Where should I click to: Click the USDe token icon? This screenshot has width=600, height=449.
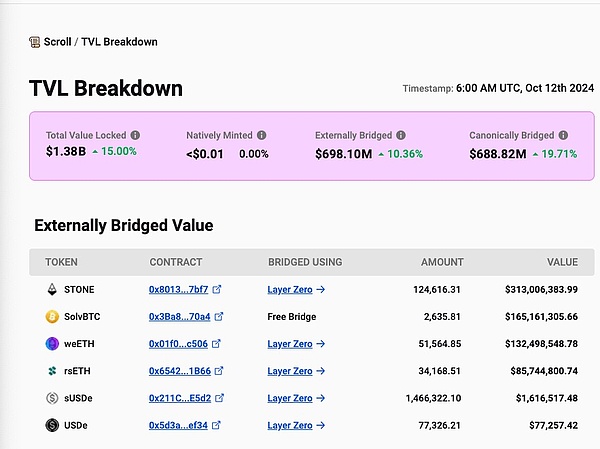pos(52,425)
